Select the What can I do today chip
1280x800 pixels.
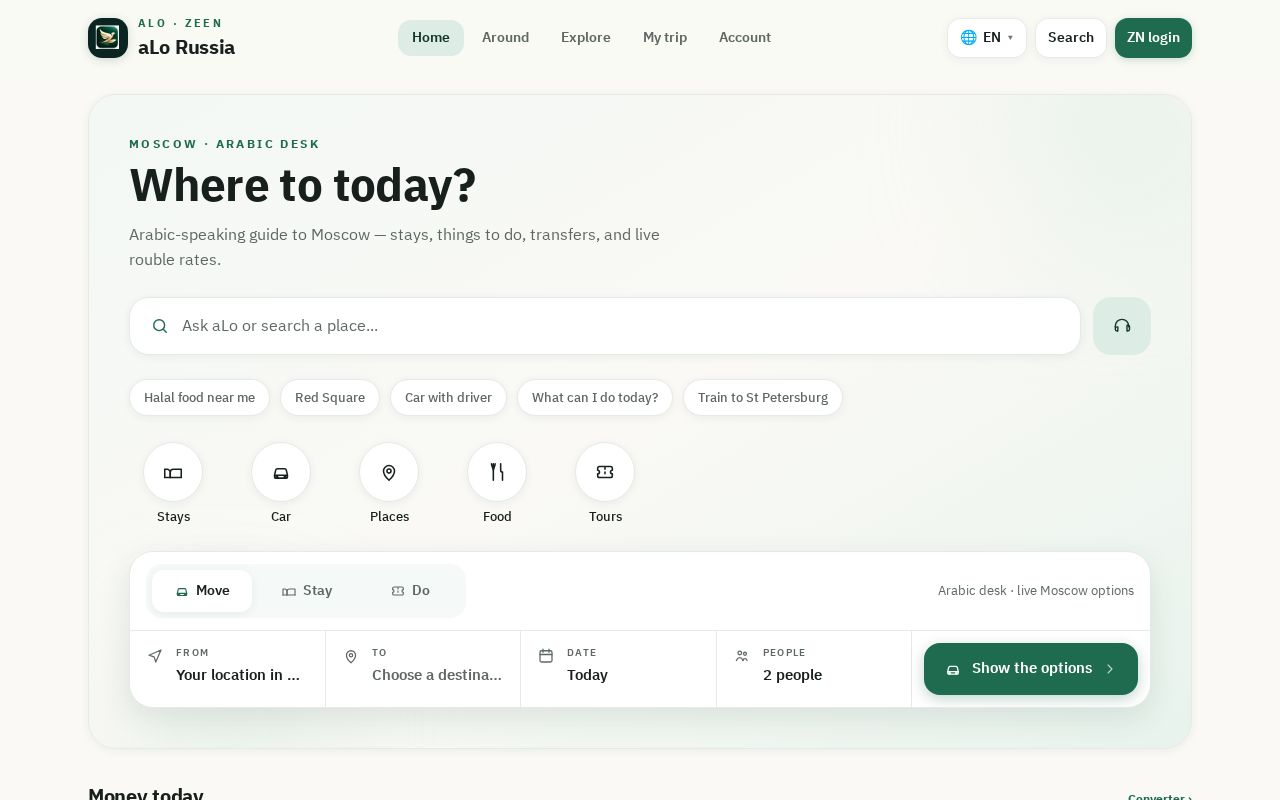(x=595, y=398)
